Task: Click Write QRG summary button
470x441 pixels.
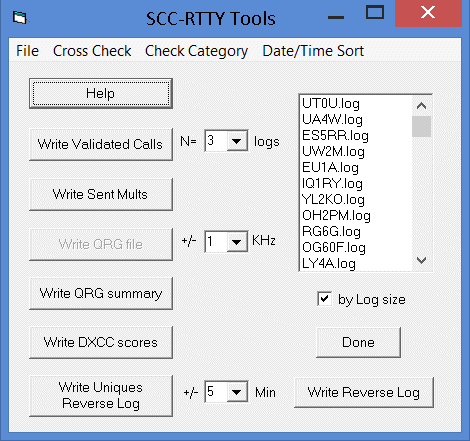Action: tap(101, 293)
